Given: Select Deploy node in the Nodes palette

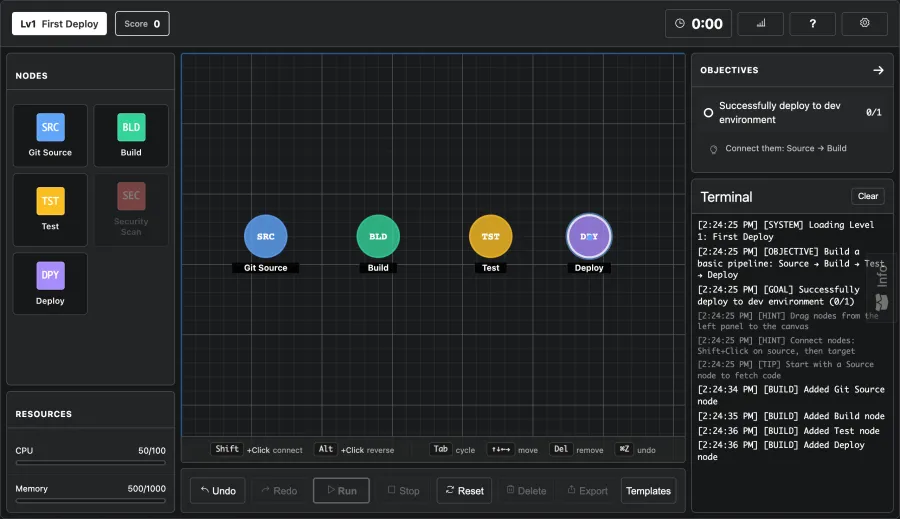Looking at the screenshot, I should click(x=51, y=284).
